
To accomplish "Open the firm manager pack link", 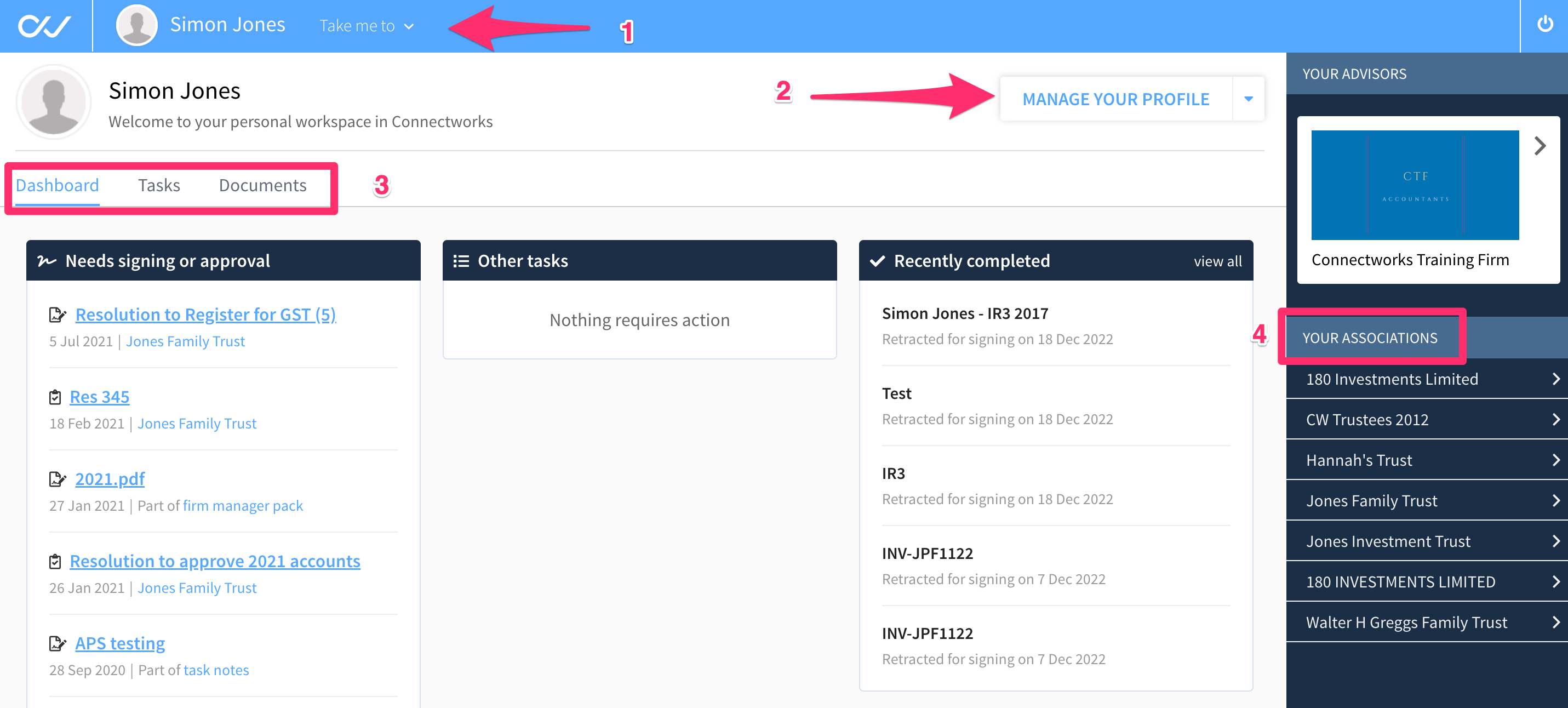I will 242,506.
